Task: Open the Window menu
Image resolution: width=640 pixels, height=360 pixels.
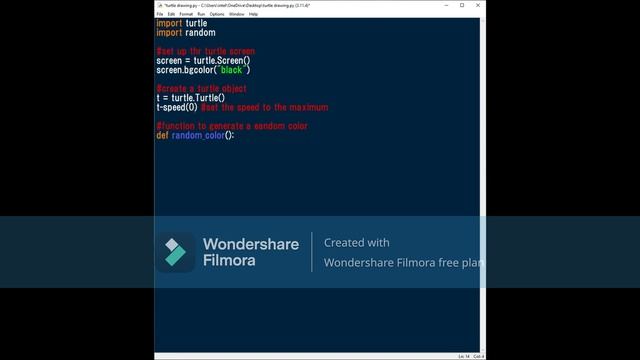Action: (x=236, y=14)
